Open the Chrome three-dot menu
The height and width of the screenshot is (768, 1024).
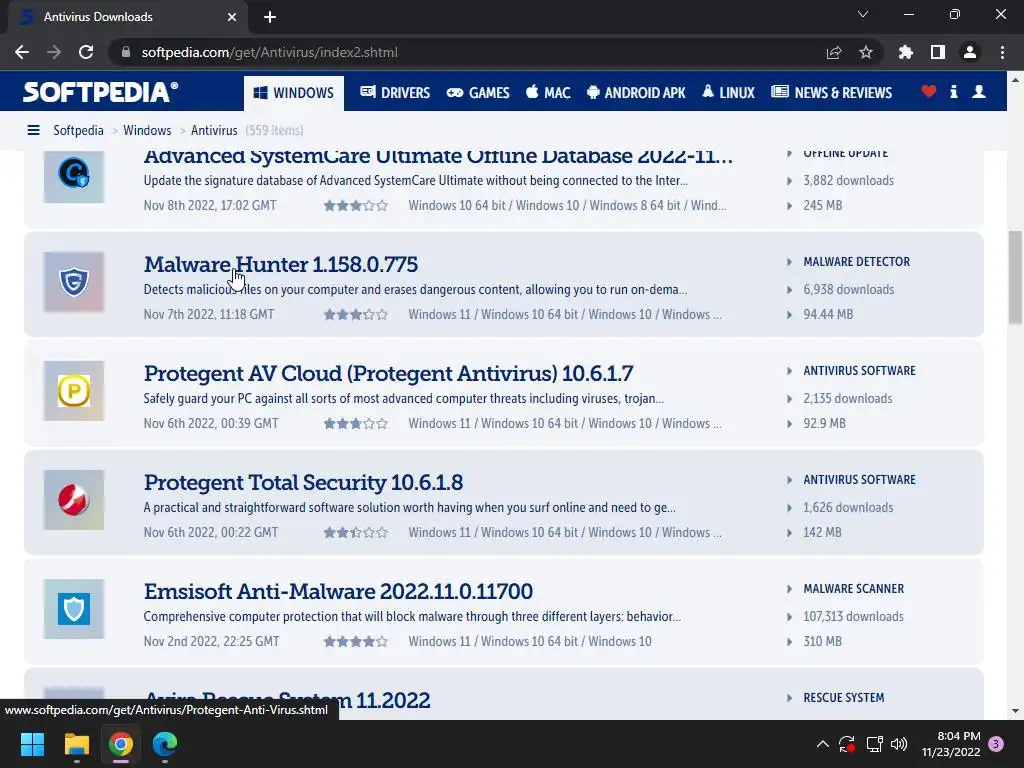(x=1002, y=52)
